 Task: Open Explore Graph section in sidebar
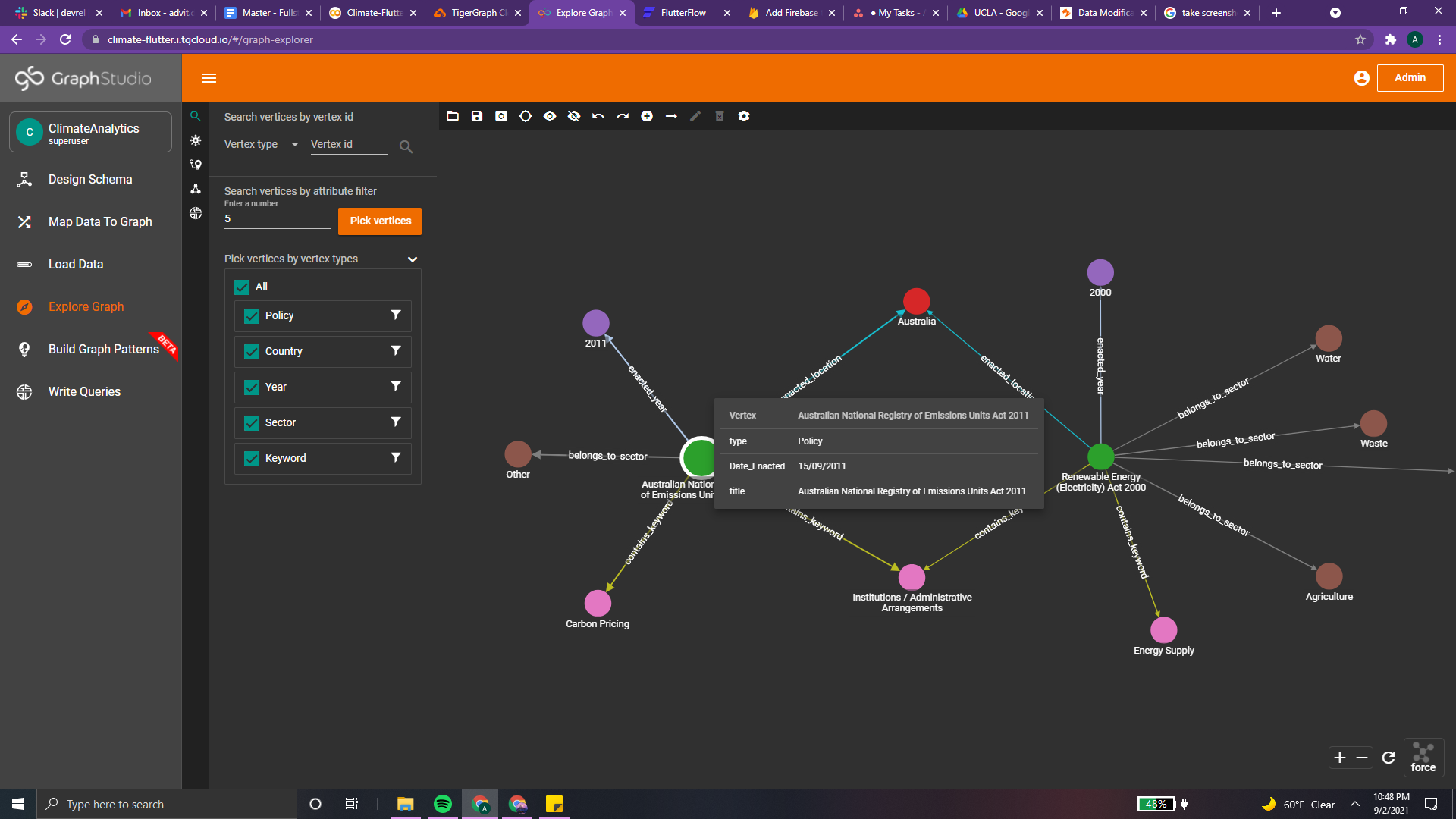(x=86, y=306)
